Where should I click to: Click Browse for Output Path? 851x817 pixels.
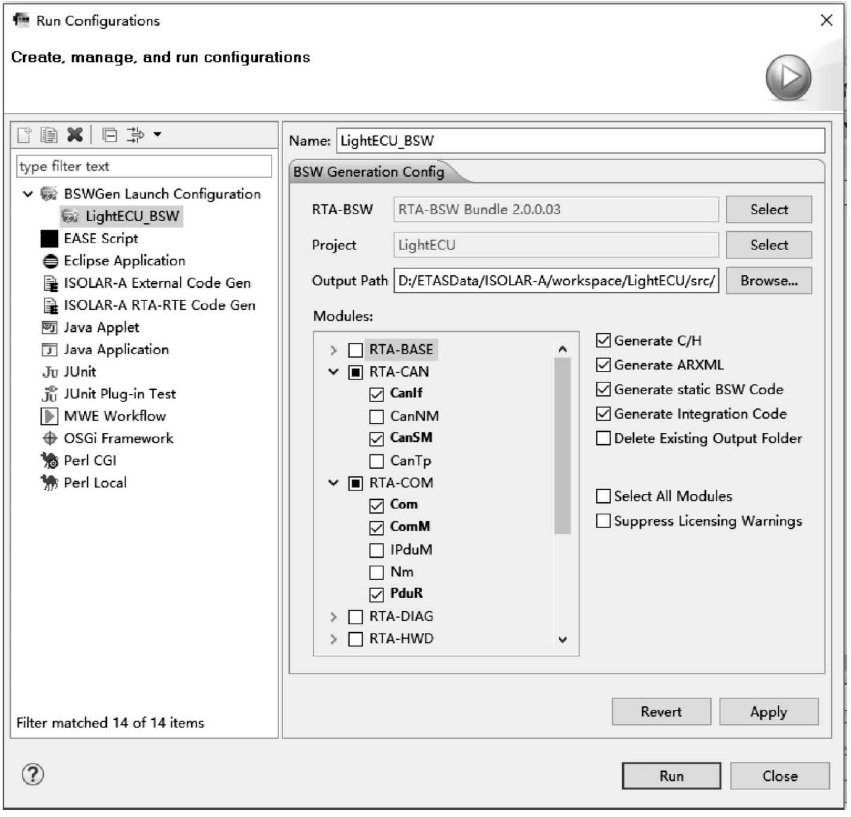[x=770, y=282]
